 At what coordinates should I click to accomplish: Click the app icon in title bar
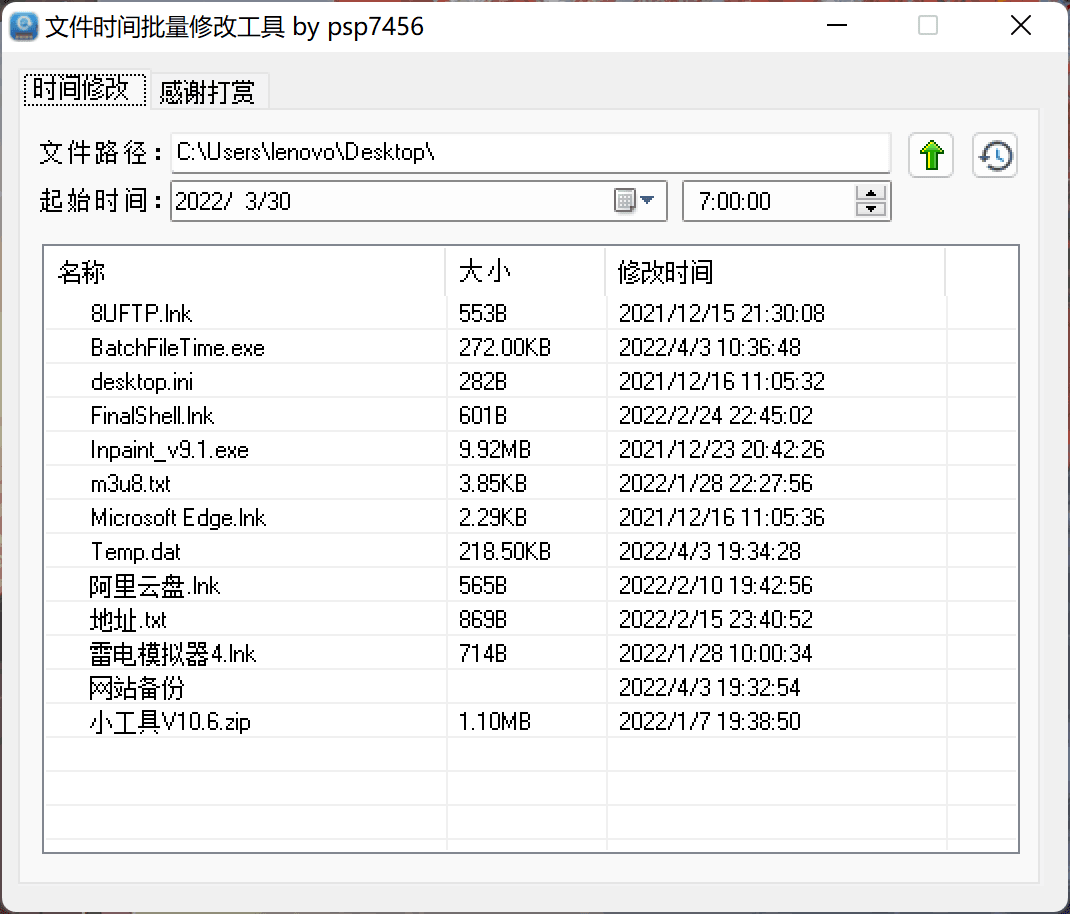24,26
